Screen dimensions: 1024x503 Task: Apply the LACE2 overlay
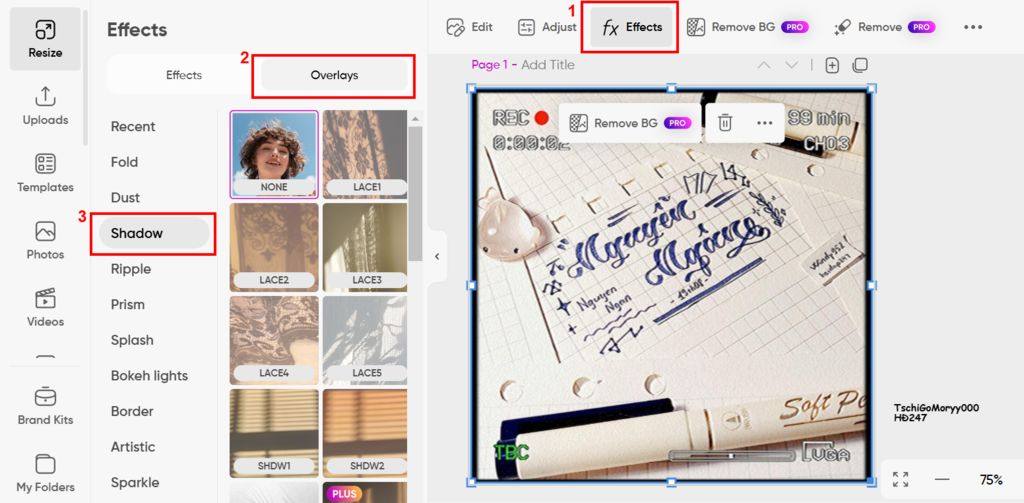274,247
